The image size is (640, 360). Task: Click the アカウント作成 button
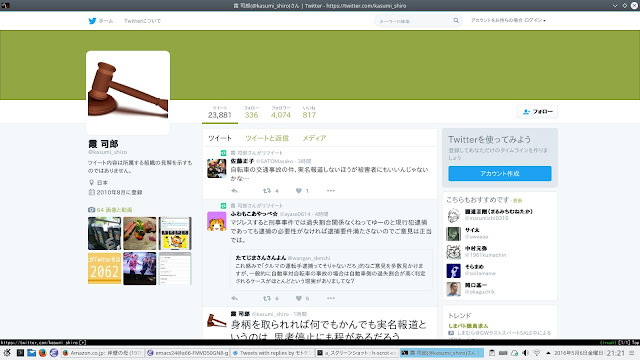tap(500, 173)
